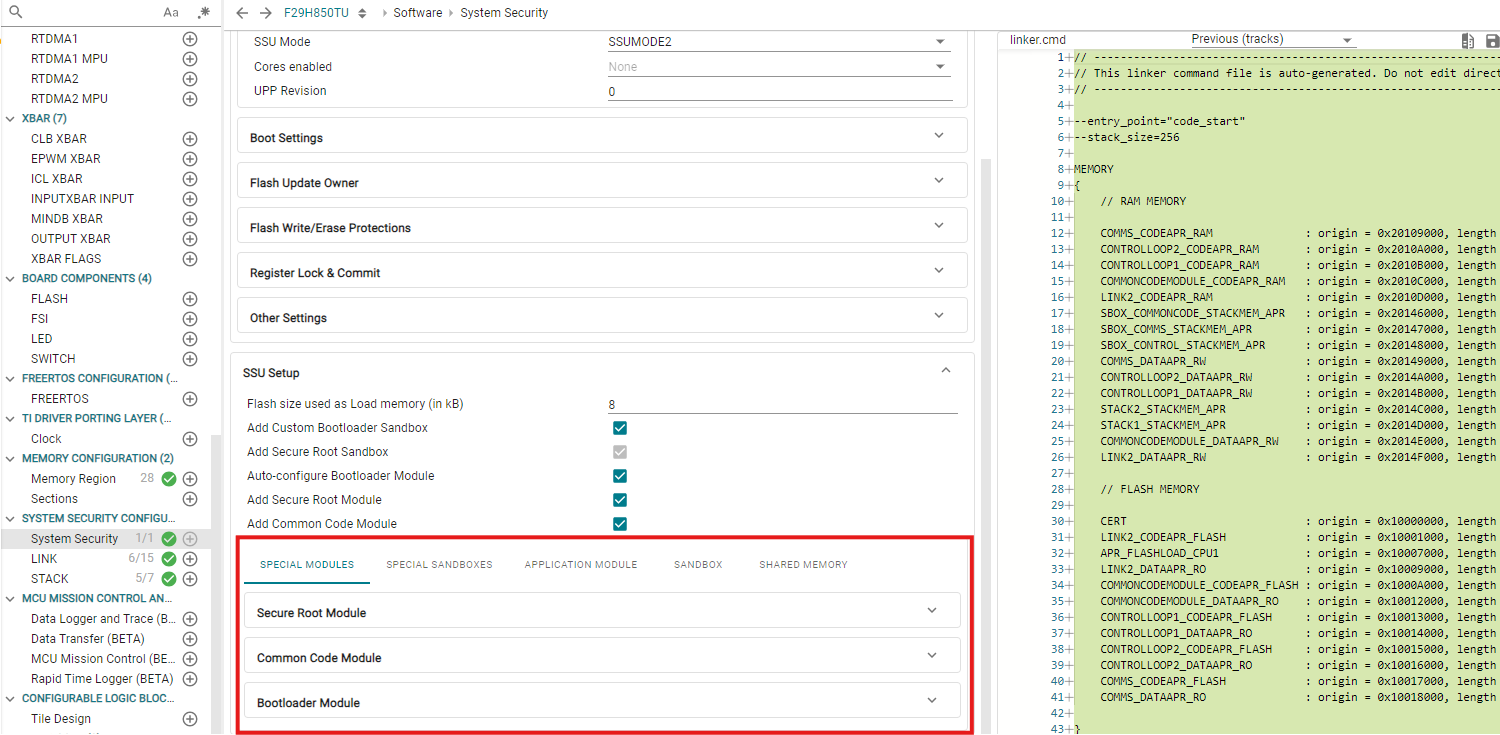This screenshot has width=1500, height=735.
Task: Uncheck Add Custom Bootloader Sandbox
Action: (x=620, y=428)
